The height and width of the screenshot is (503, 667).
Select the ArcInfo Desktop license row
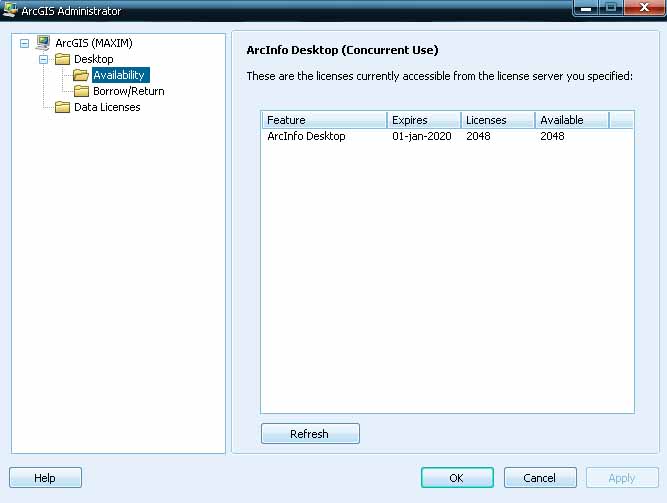(x=447, y=136)
